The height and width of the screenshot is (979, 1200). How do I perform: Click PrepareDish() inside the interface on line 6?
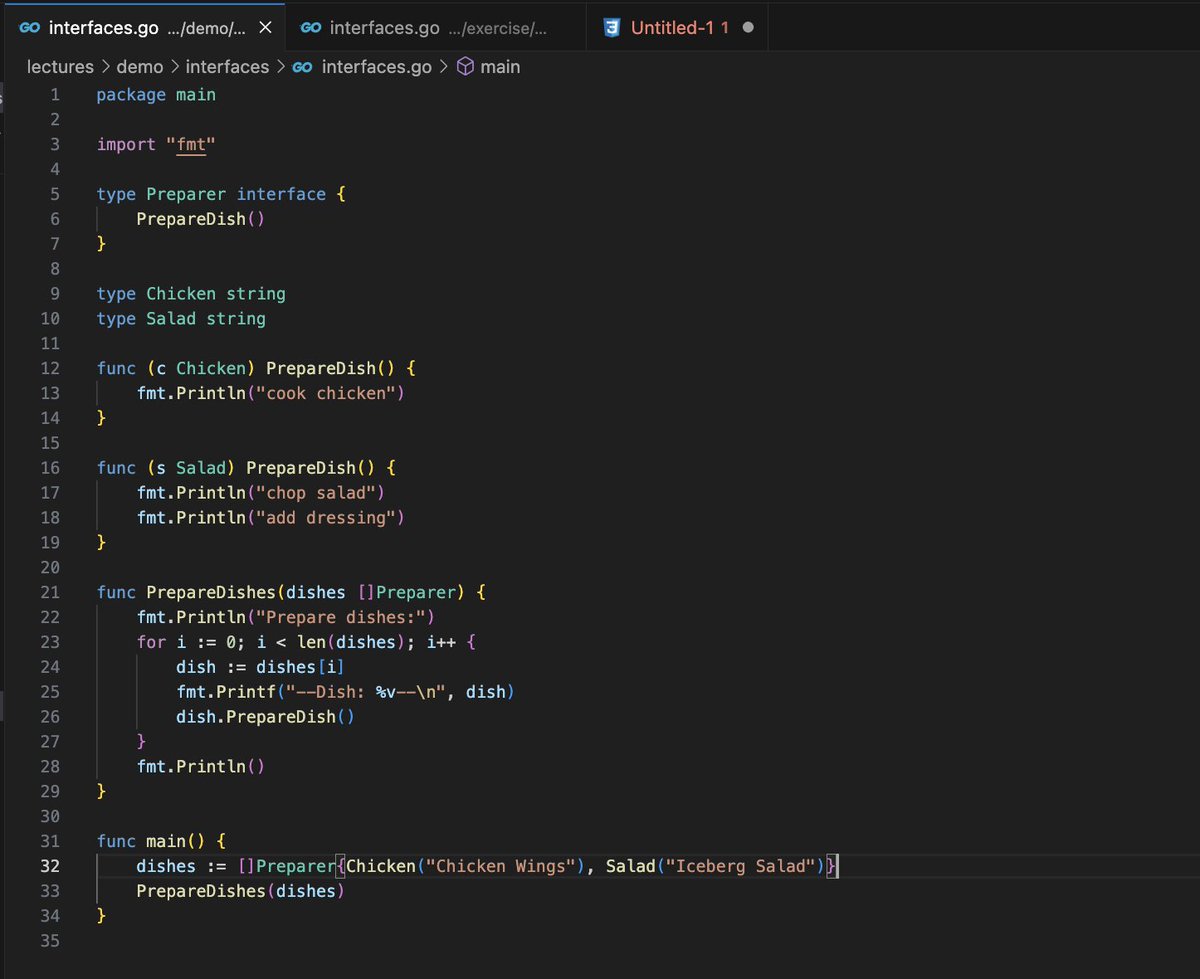coord(201,219)
